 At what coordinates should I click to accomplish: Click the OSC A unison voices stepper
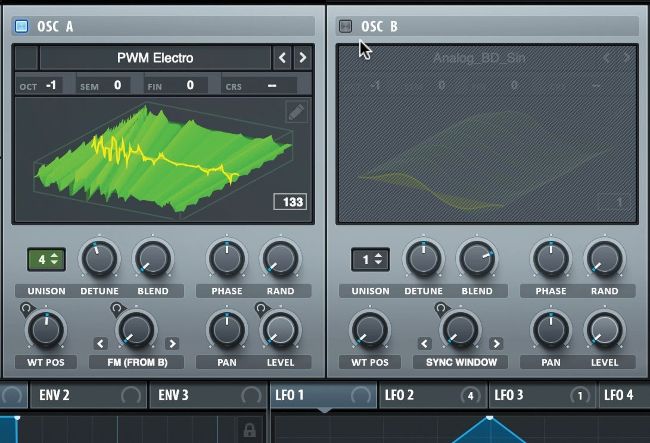click(x=45, y=260)
